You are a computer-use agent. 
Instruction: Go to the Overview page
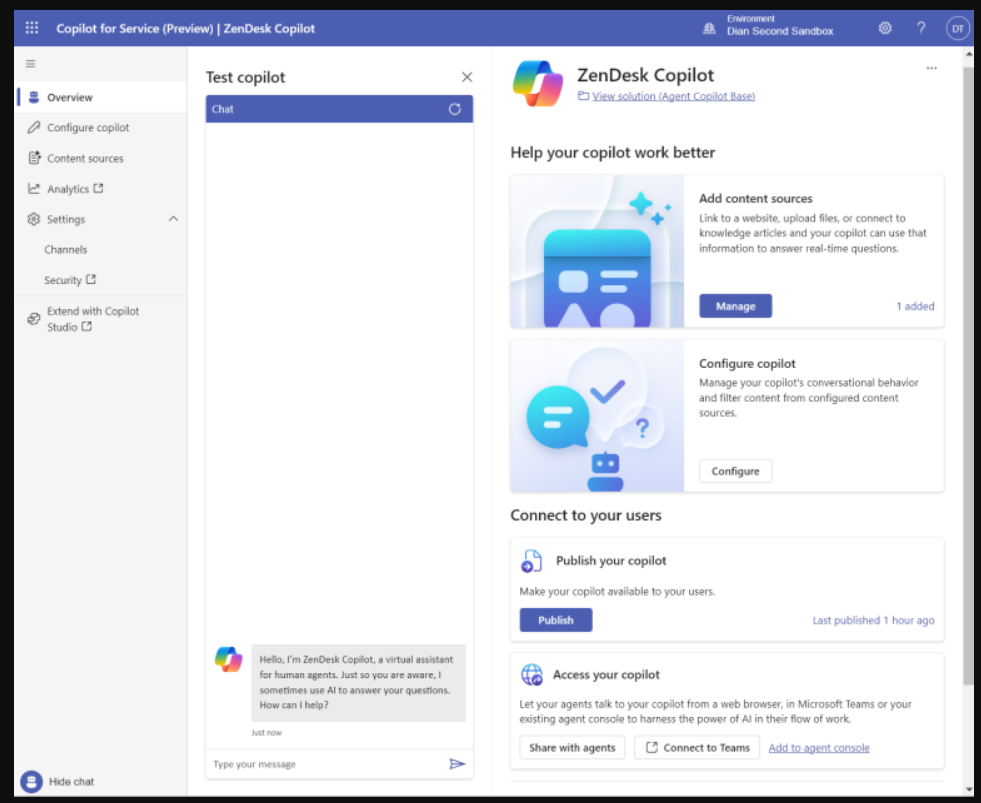click(x=102, y=97)
